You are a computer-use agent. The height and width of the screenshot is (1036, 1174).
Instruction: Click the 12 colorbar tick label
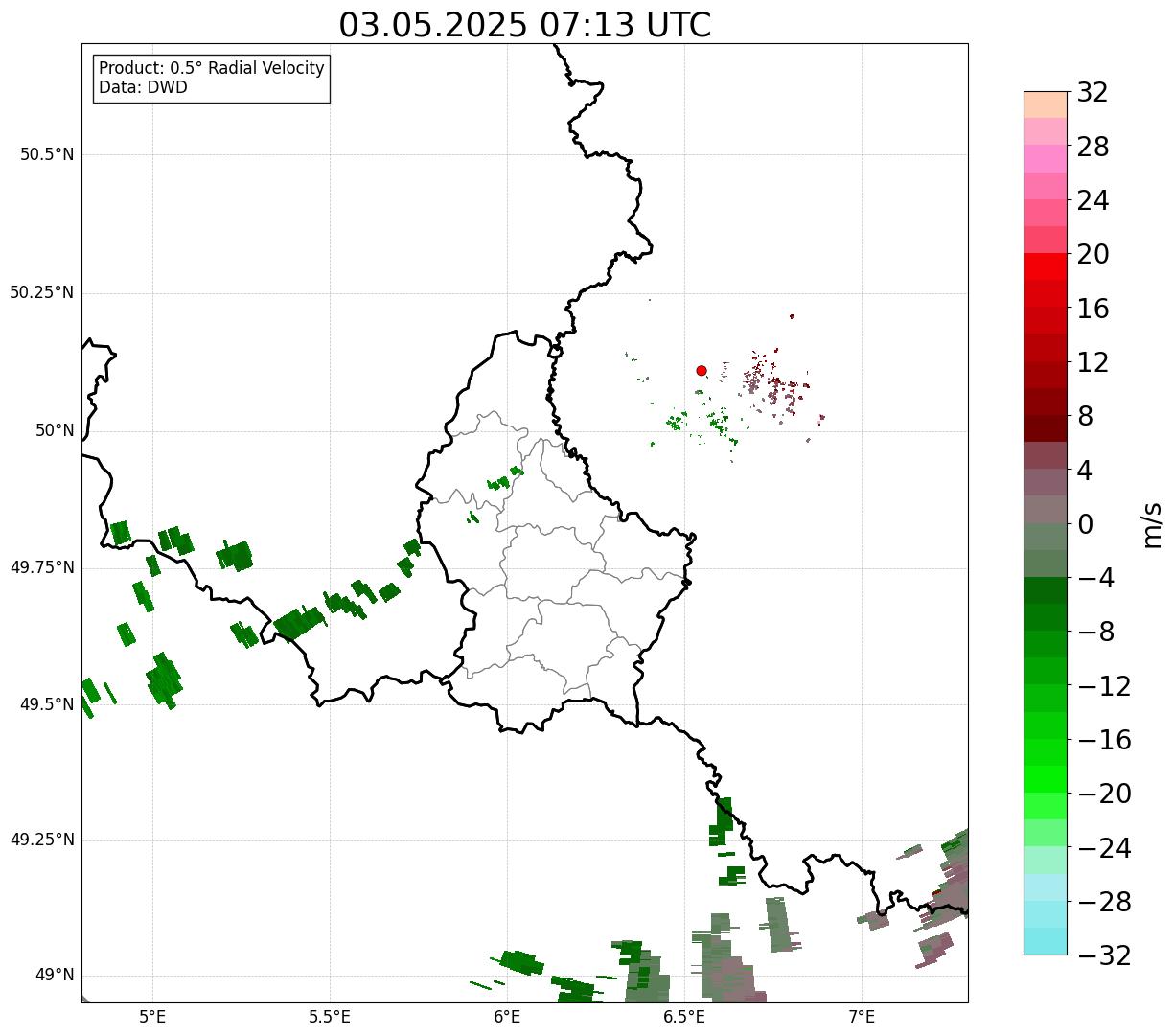coord(1093,362)
